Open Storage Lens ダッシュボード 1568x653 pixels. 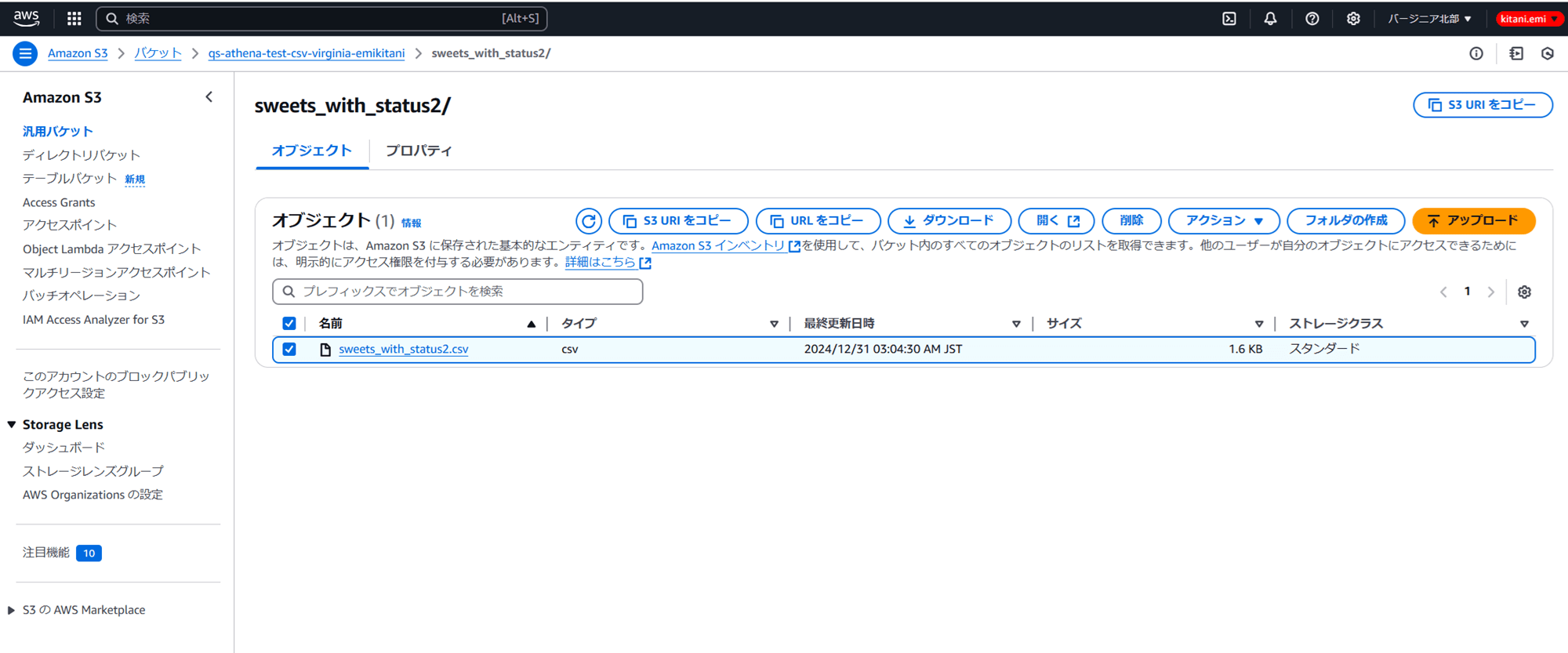click(64, 448)
